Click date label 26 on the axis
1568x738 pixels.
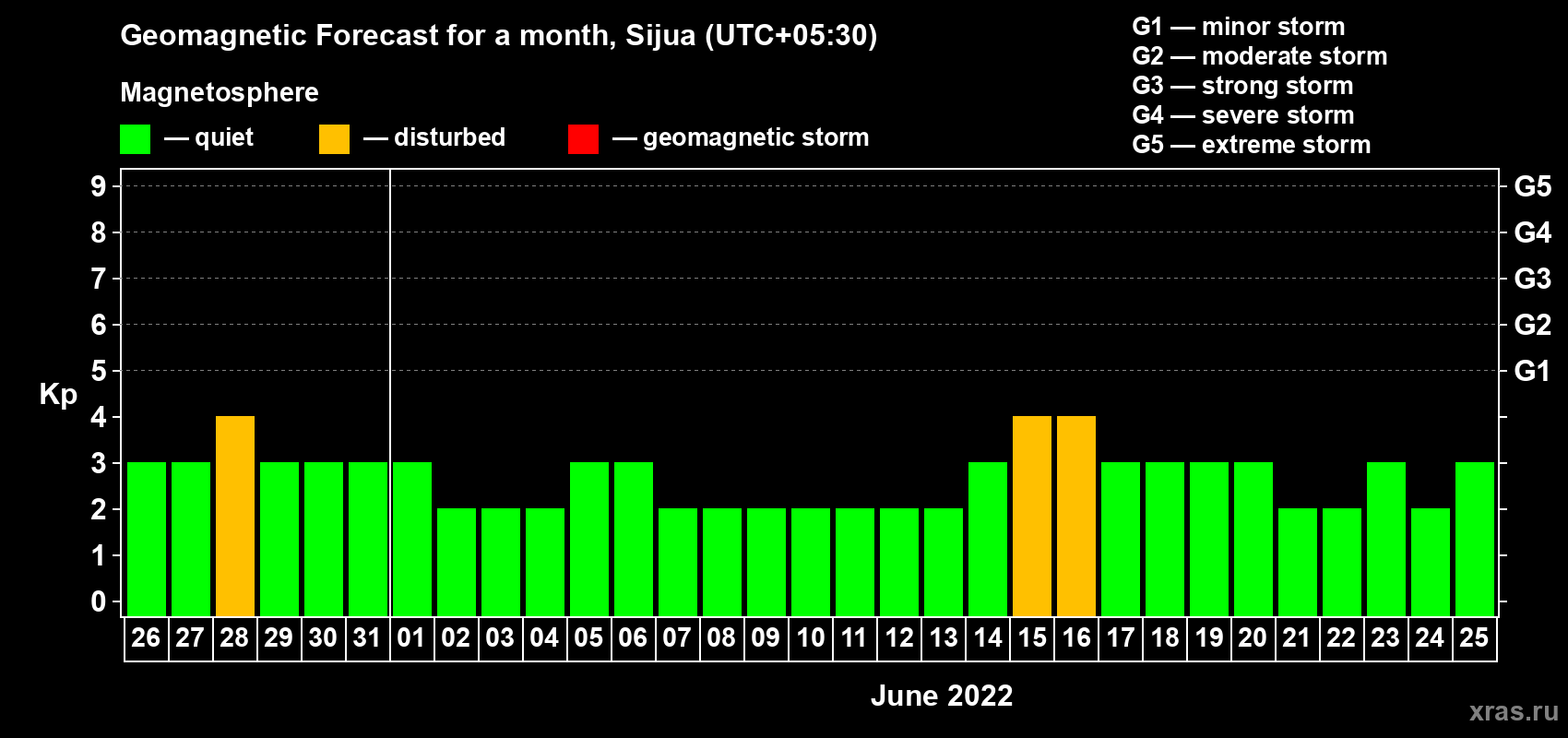146,637
